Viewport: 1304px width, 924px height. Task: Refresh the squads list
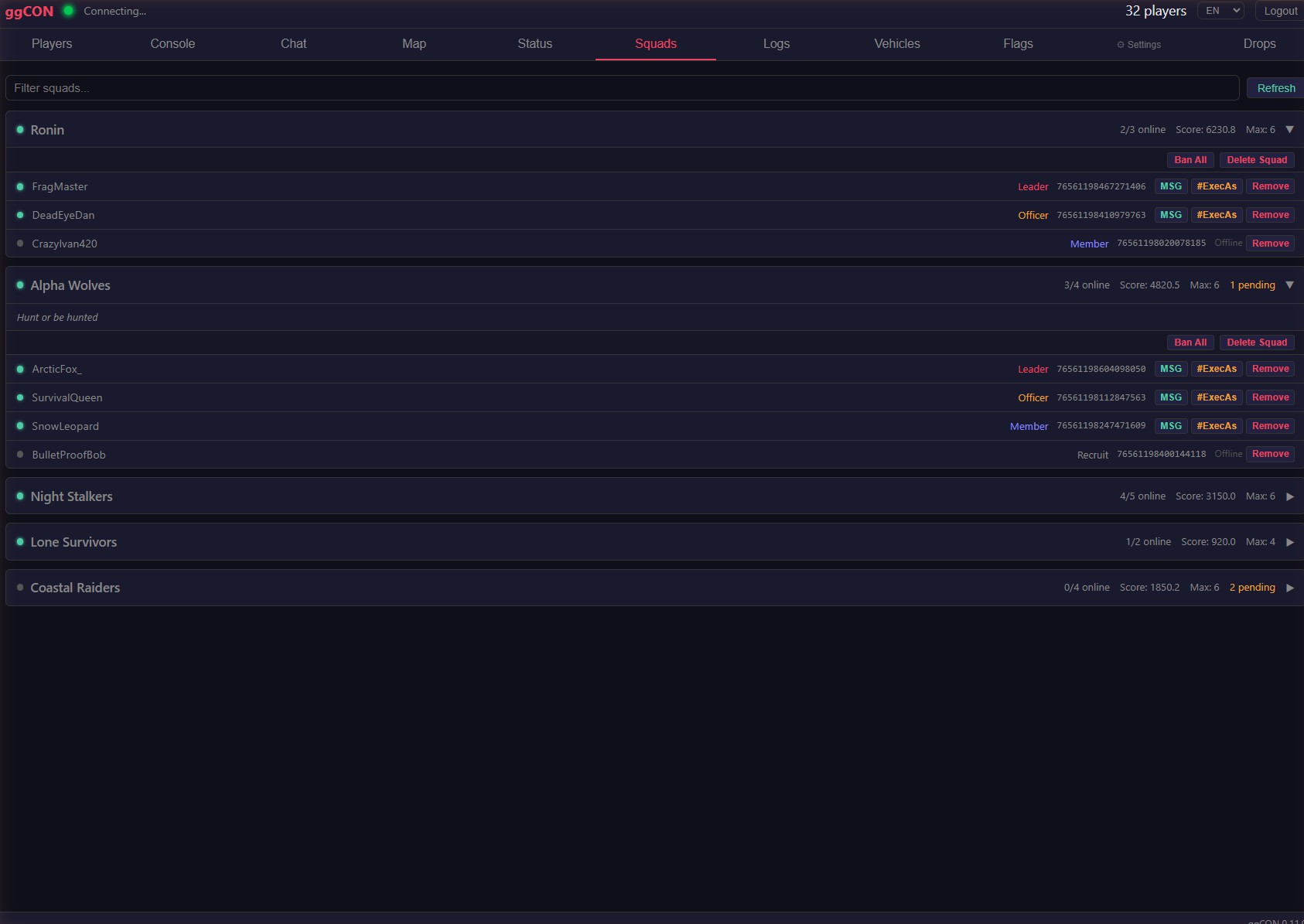point(1275,88)
